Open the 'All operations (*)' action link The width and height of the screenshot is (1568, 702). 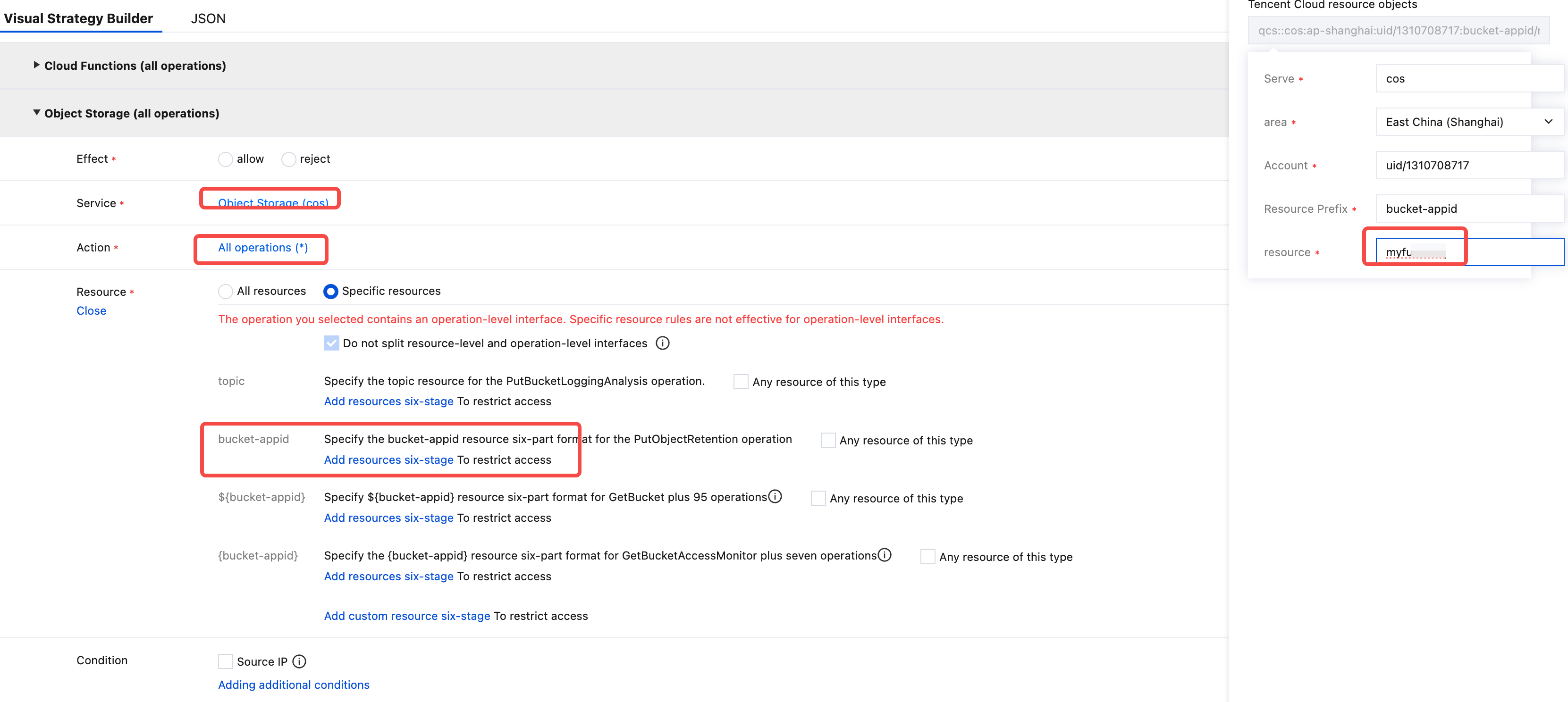tap(263, 248)
